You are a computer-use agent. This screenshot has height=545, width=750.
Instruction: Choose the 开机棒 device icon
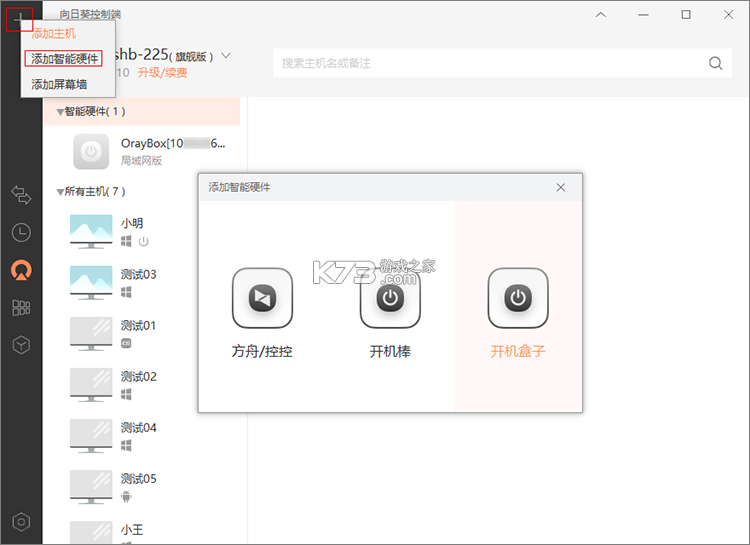[x=390, y=298]
